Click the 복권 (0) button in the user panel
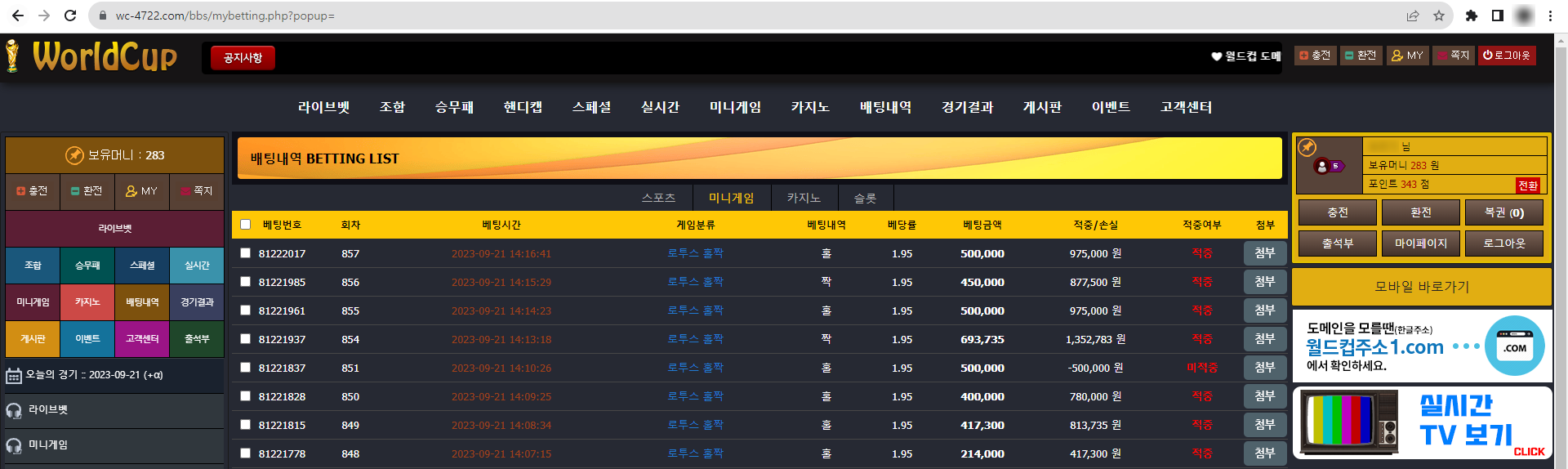The width and height of the screenshot is (1568, 469). click(x=1504, y=212)
